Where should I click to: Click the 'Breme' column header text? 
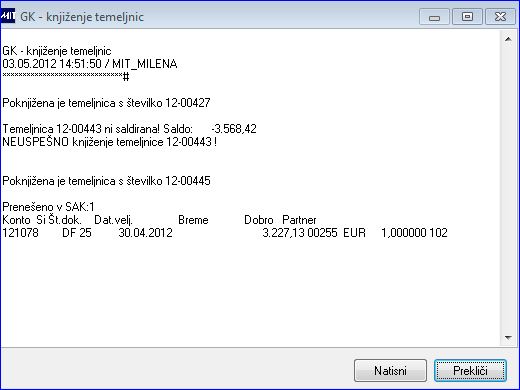193,220
